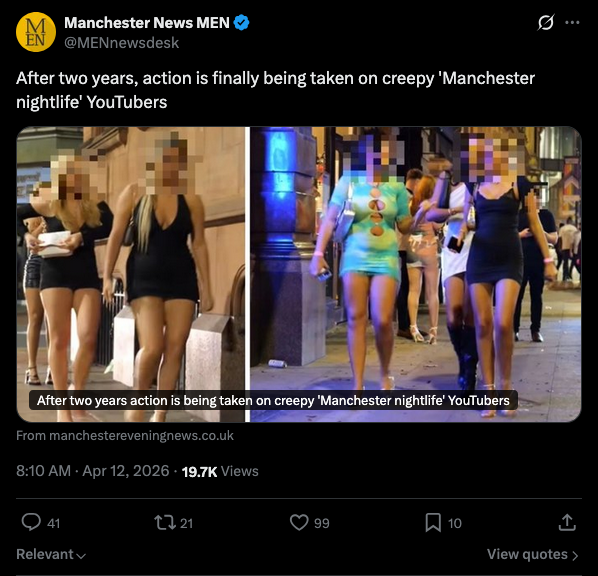Open the article preview card image

click(x=299, y=274)
